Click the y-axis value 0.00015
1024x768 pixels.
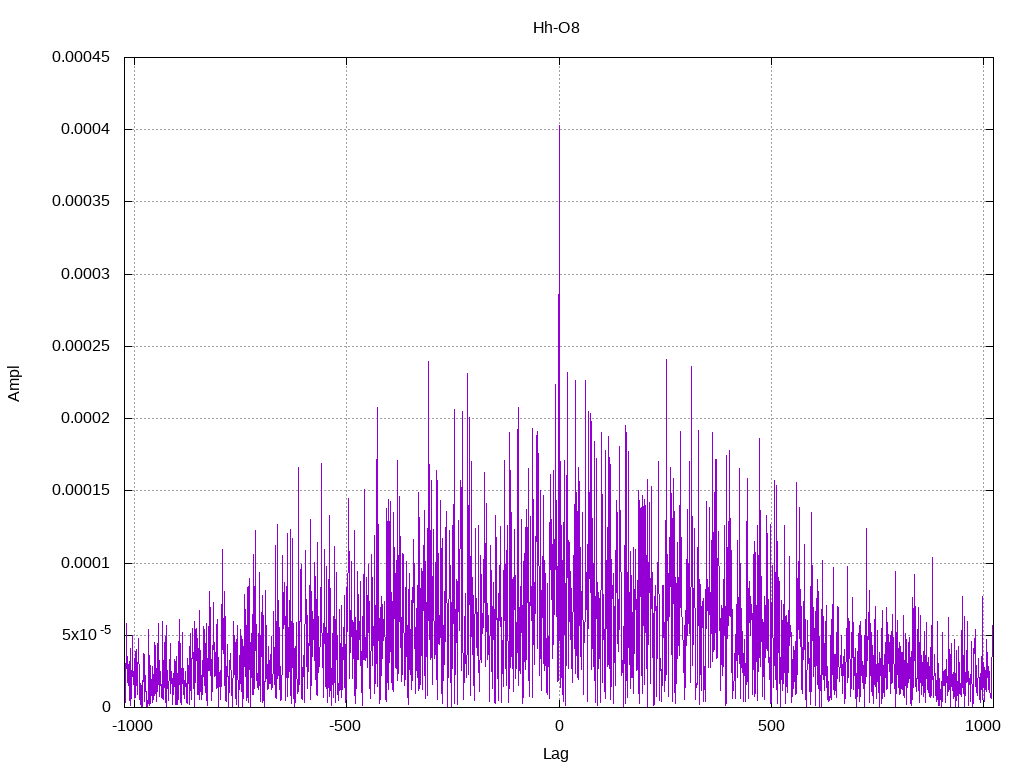pos(81,490)
